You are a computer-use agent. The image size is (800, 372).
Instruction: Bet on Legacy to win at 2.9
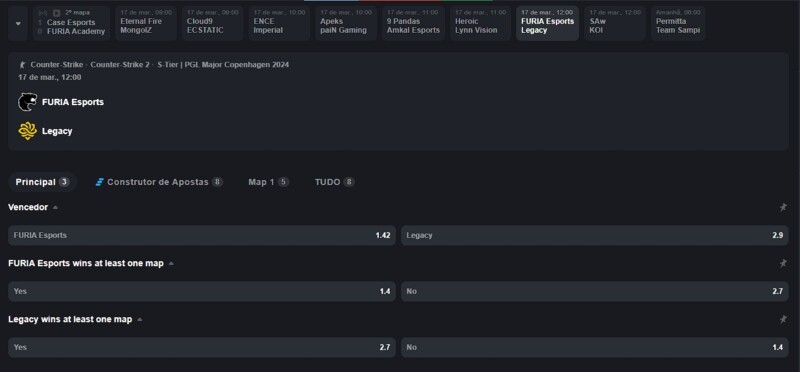(594, 235)
